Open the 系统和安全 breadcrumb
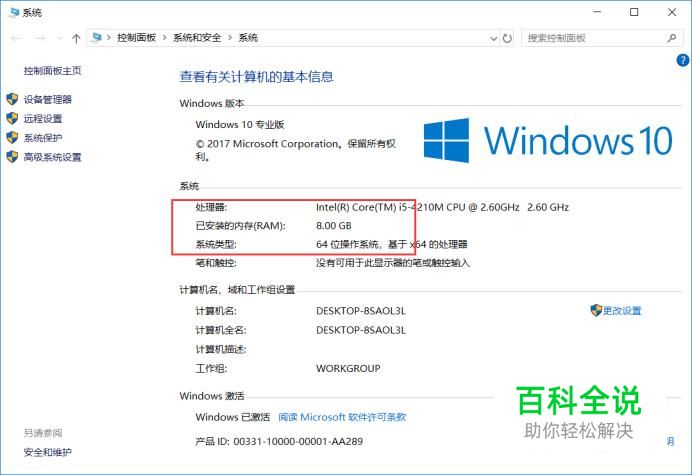Screen dimensions: 692x475 (x=197, y=38)
